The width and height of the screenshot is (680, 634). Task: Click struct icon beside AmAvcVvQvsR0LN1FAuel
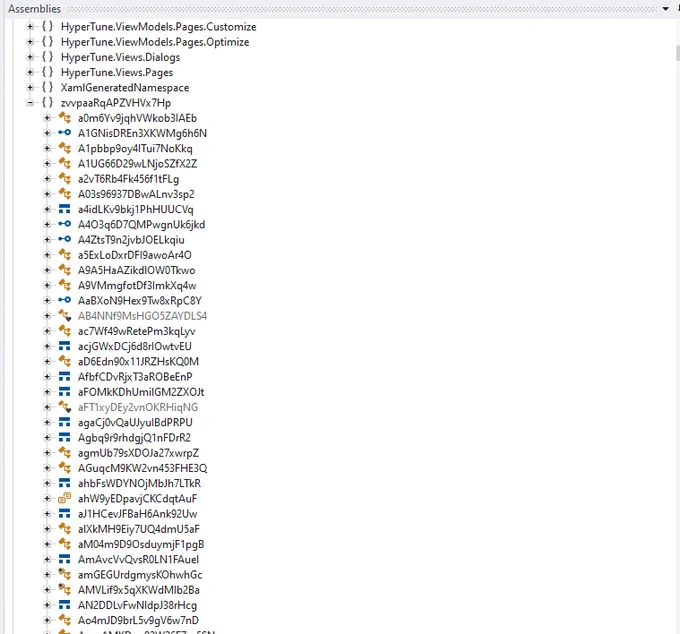click(64, 559)
